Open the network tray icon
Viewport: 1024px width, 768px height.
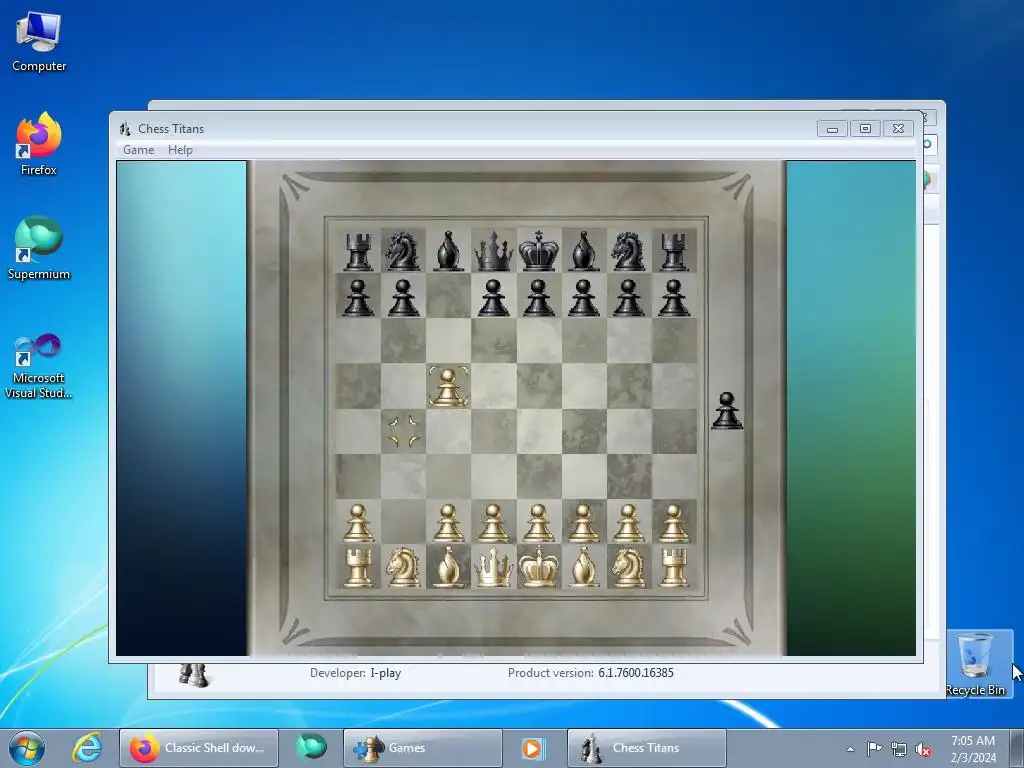pyautogui.click(x=899, y=750)
